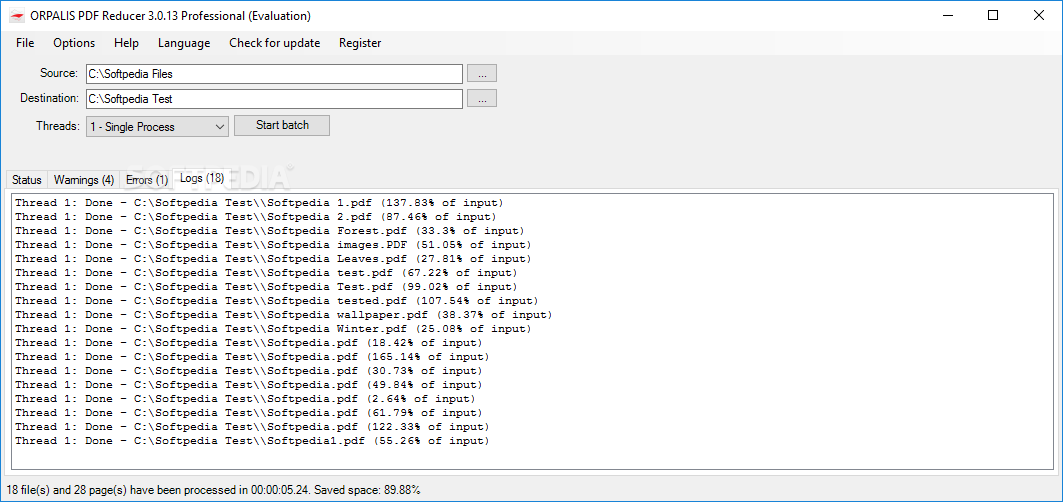Switch to the Errors (1) tab
1063x502 pixels.
point(147,180)
